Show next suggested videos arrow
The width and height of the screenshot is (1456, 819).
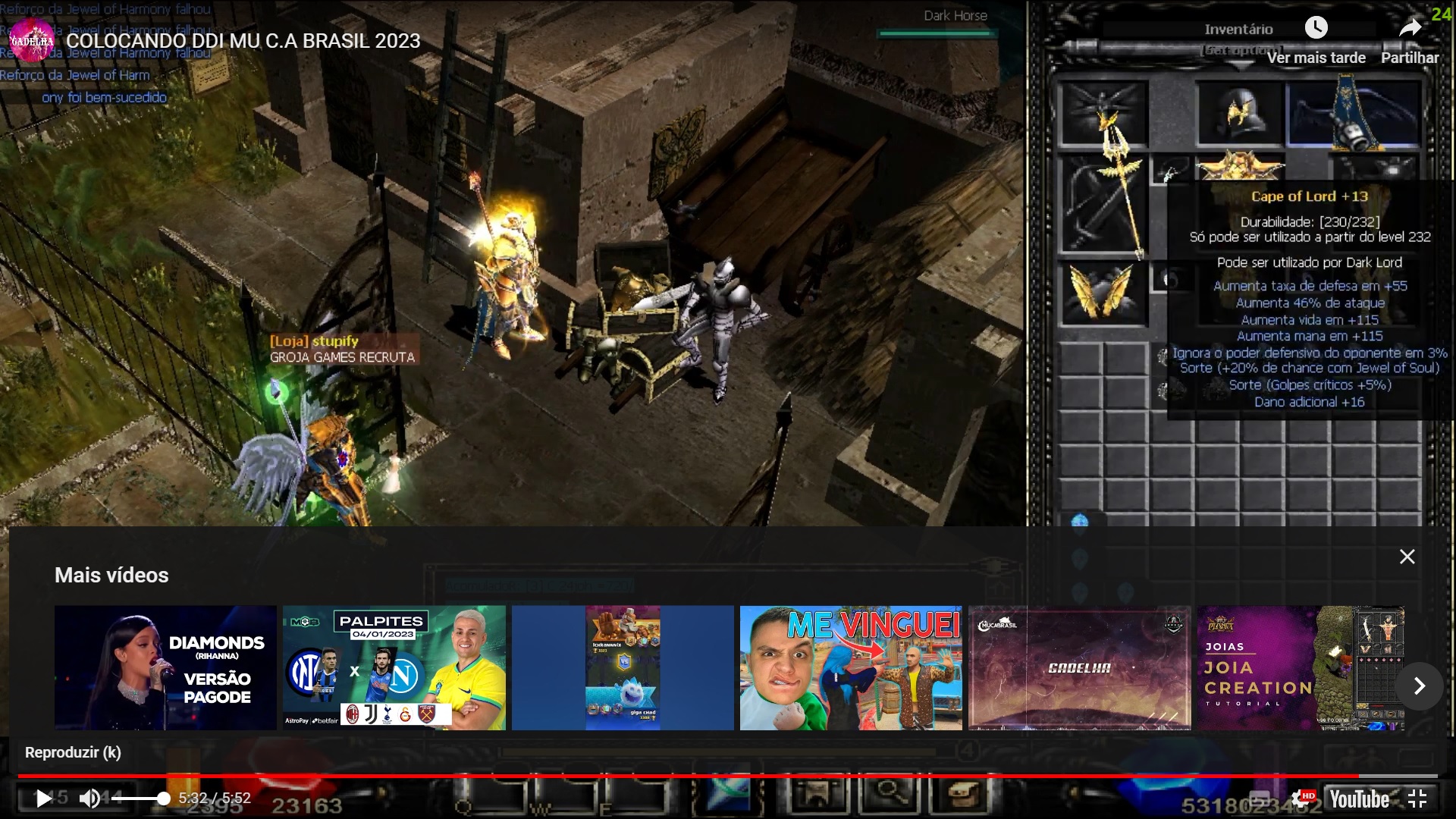pos(1419,686)
